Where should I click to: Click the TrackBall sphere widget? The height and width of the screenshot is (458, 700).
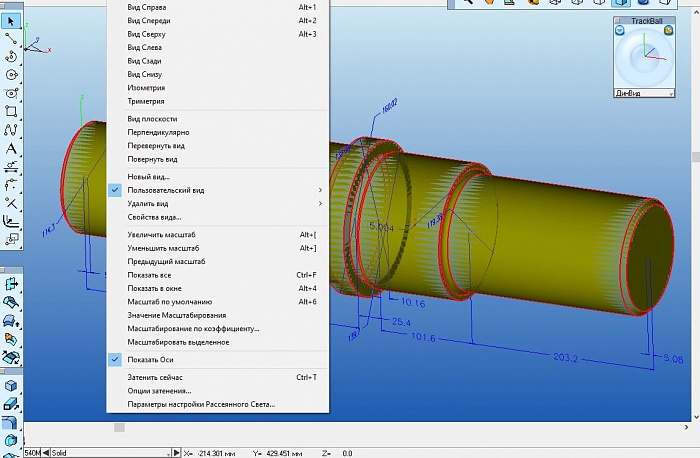643,60
